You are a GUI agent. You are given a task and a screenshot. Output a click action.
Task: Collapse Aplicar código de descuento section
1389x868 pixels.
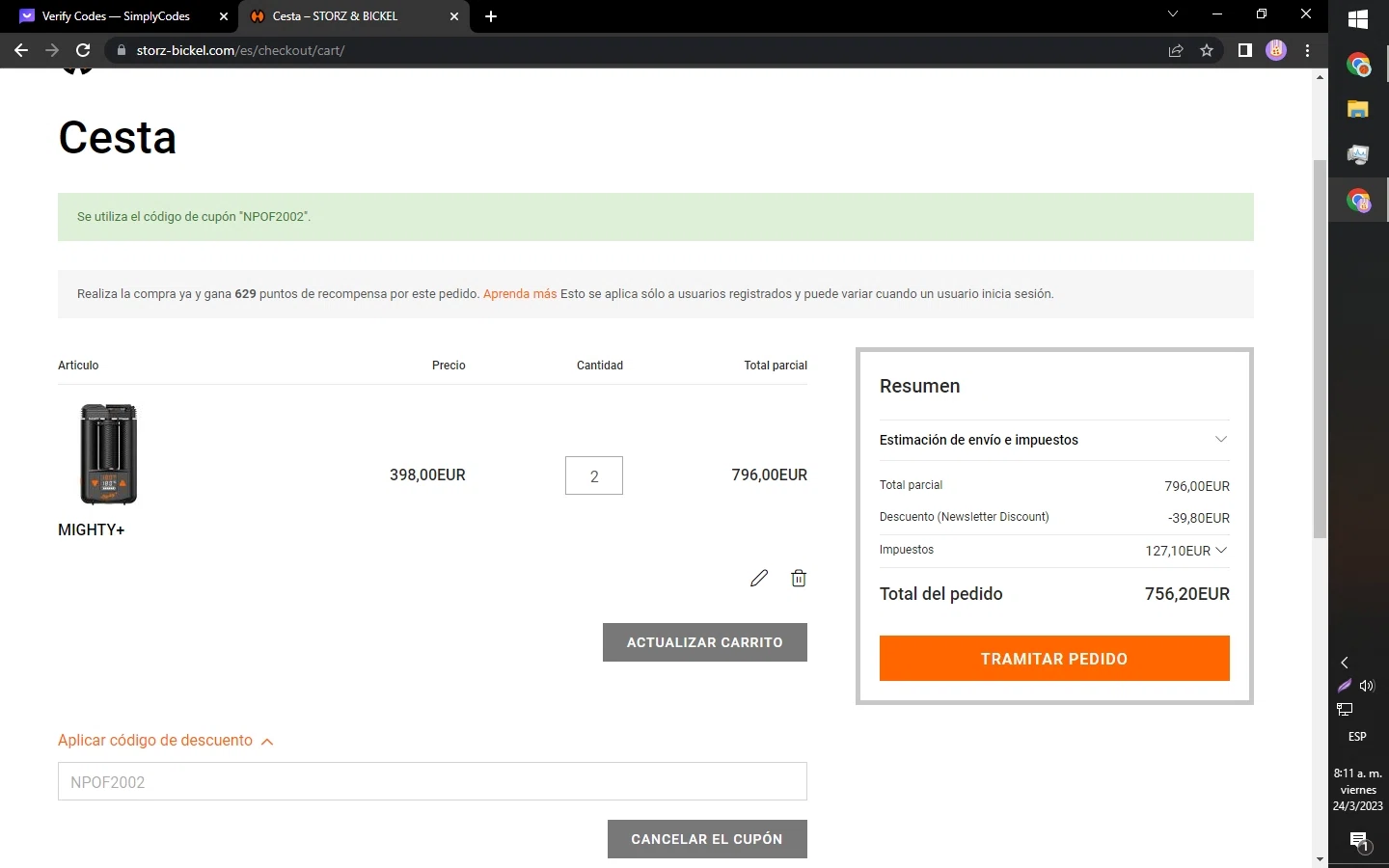pos(166,741)
